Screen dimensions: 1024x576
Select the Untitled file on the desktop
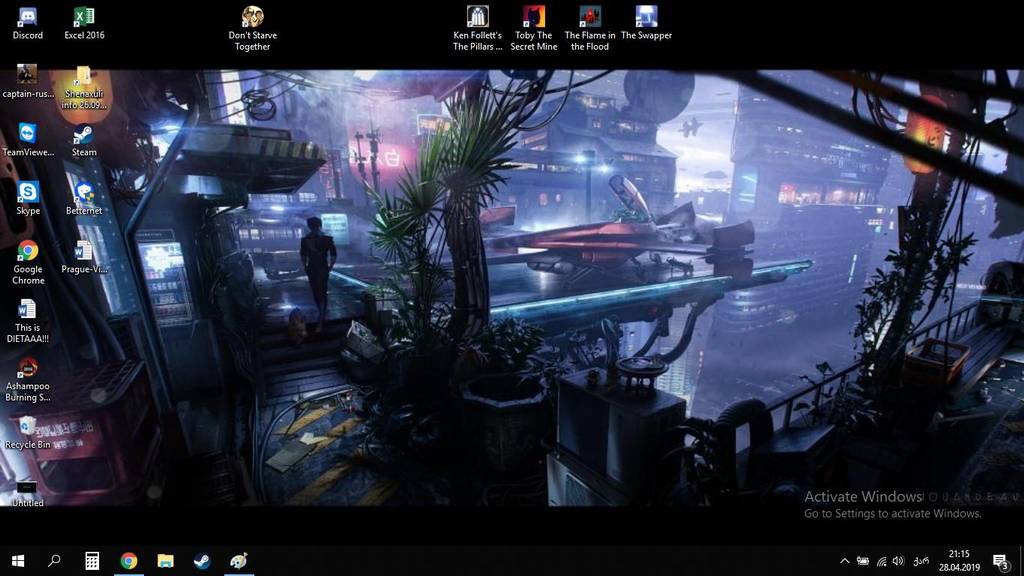pyautogui.click(x=27, y=494)
